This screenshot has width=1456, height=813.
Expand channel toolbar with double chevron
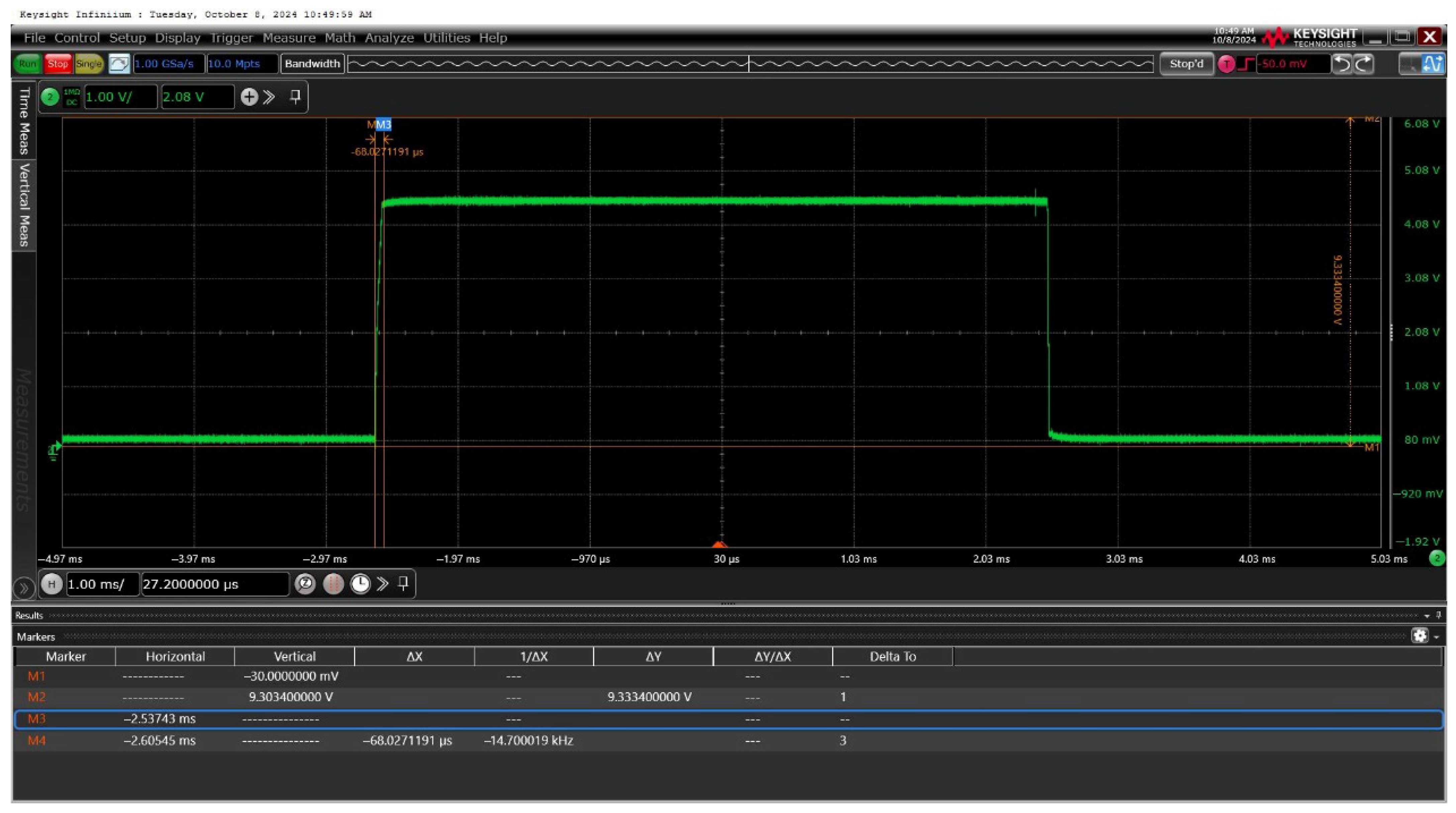pos(269,97)
